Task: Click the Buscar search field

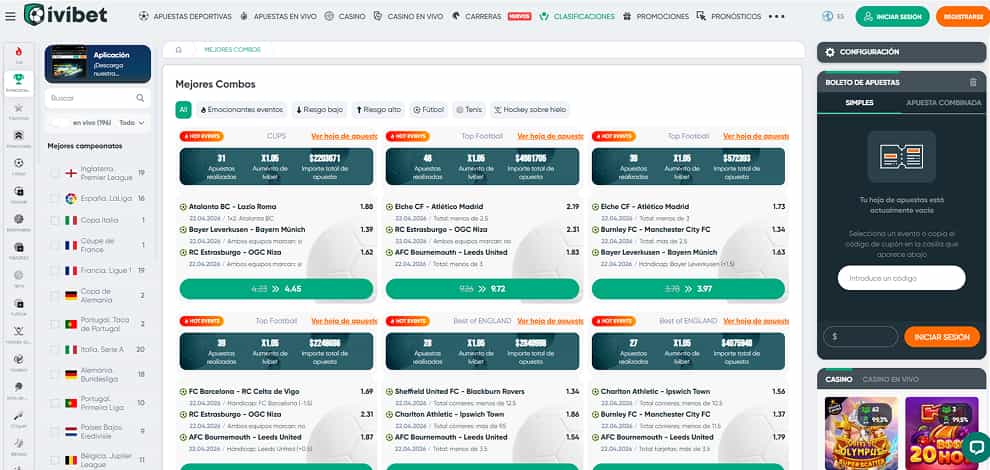Action: [98, 98]
